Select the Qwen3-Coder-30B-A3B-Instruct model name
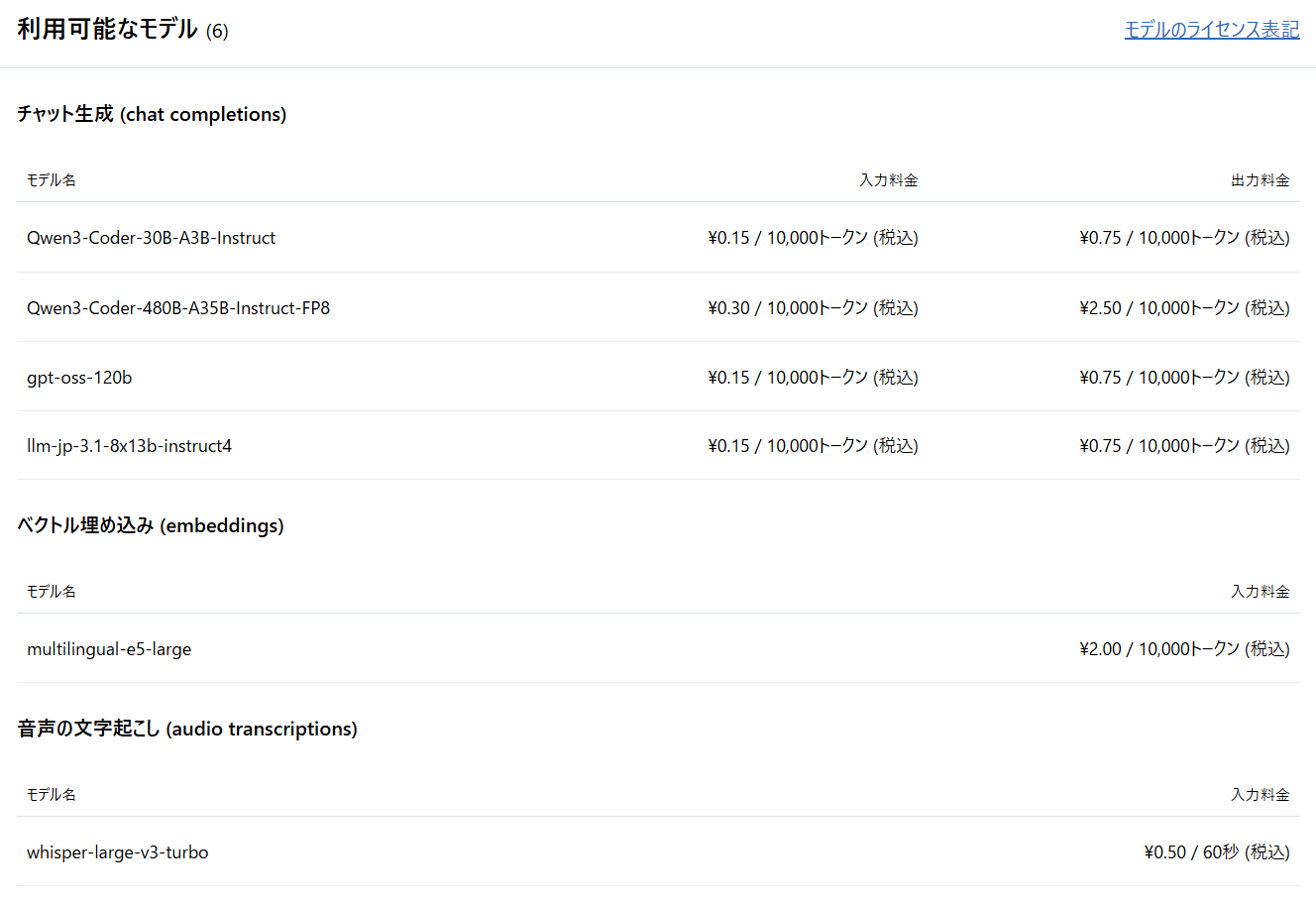This screenshot has height=904, width=1316. 151,238
